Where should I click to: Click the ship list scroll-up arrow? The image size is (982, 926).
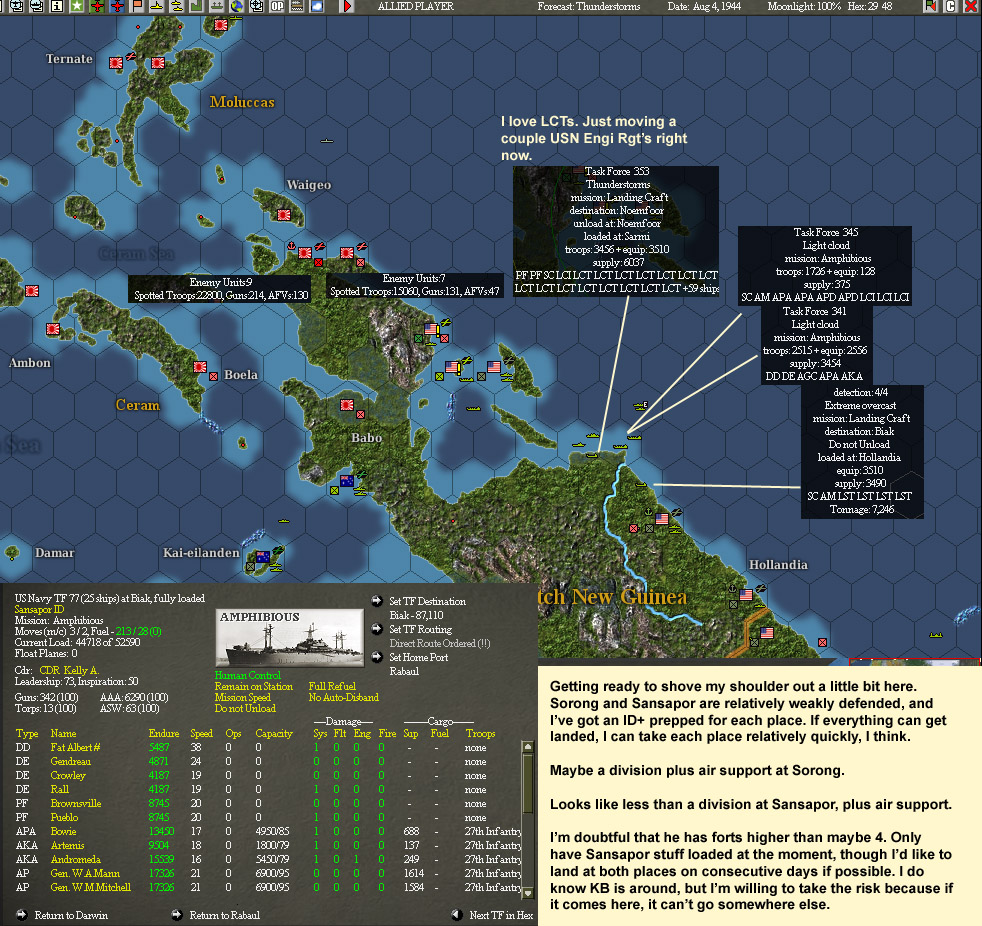coord(528,746)
